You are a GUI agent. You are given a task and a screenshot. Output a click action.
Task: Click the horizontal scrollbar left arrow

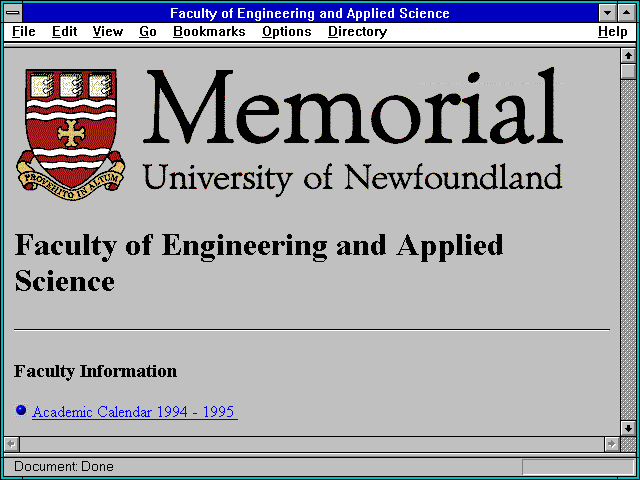(x=12, y=444)
